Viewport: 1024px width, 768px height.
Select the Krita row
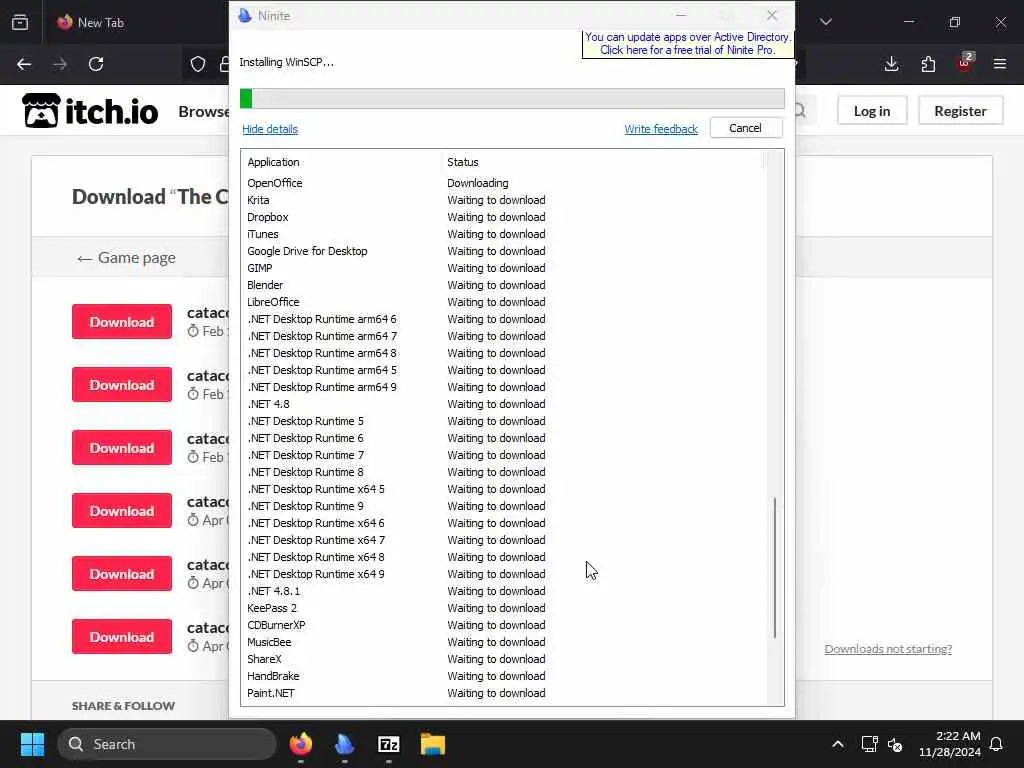tap(503, 200)
